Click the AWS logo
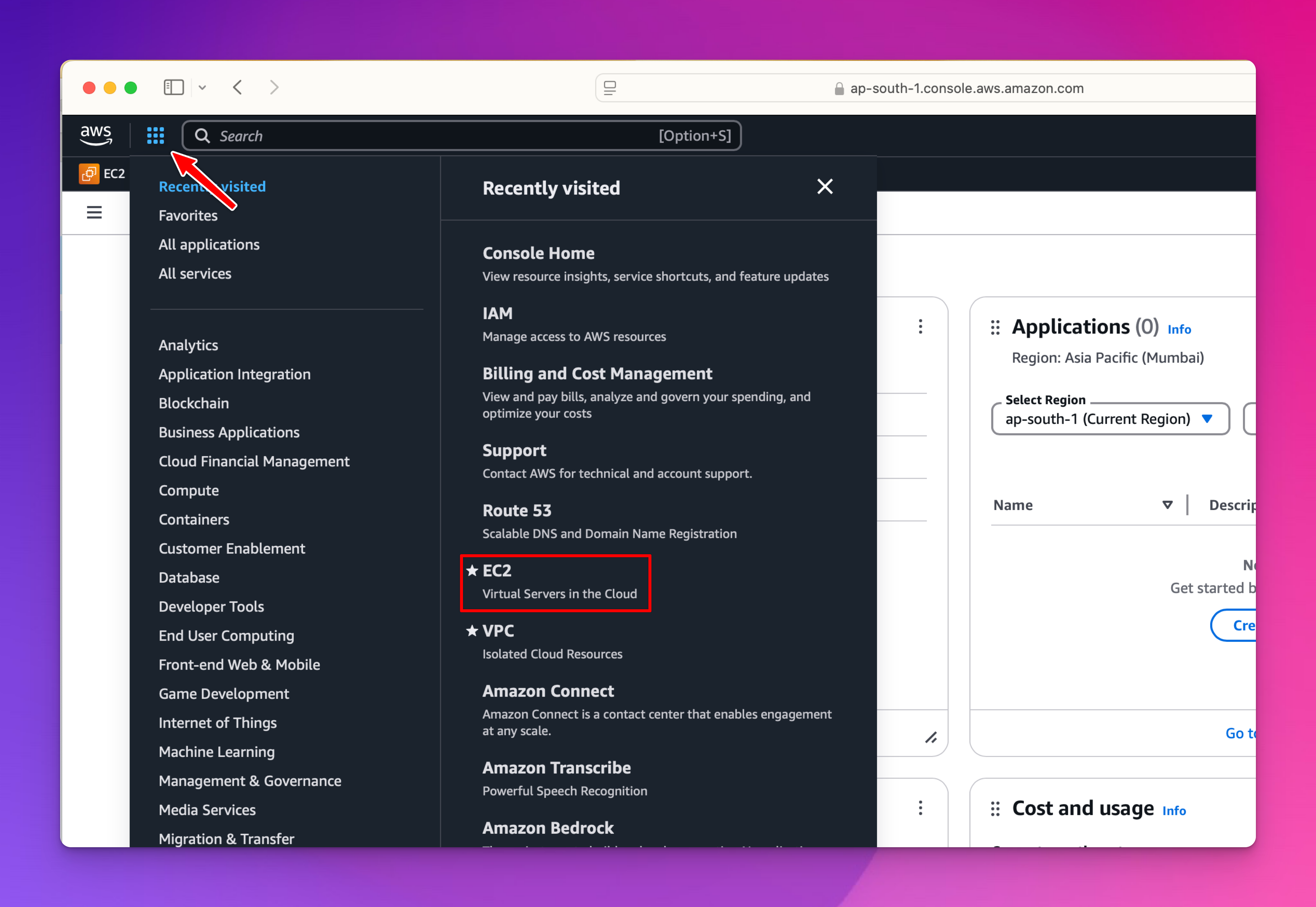 coord(95,135)
